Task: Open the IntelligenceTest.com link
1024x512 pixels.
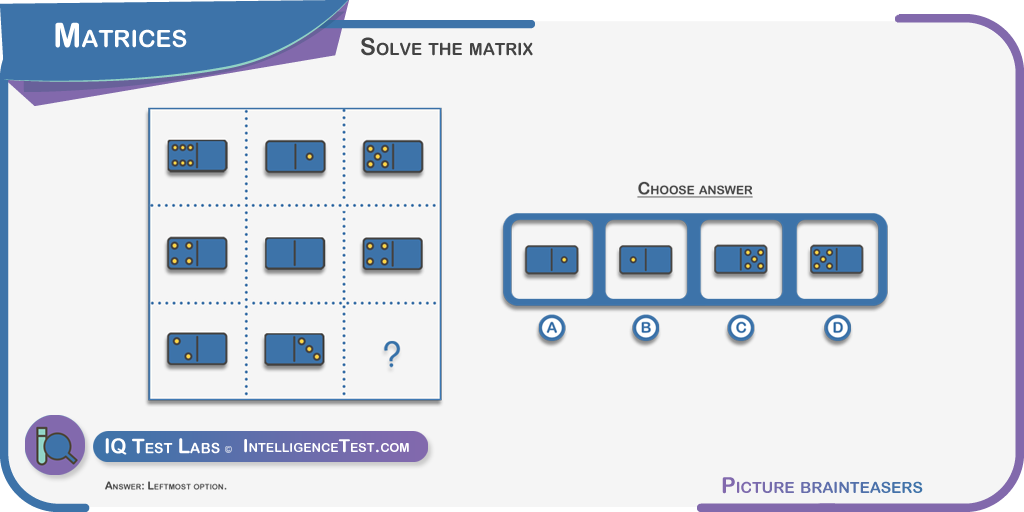Action: point(326,447)
